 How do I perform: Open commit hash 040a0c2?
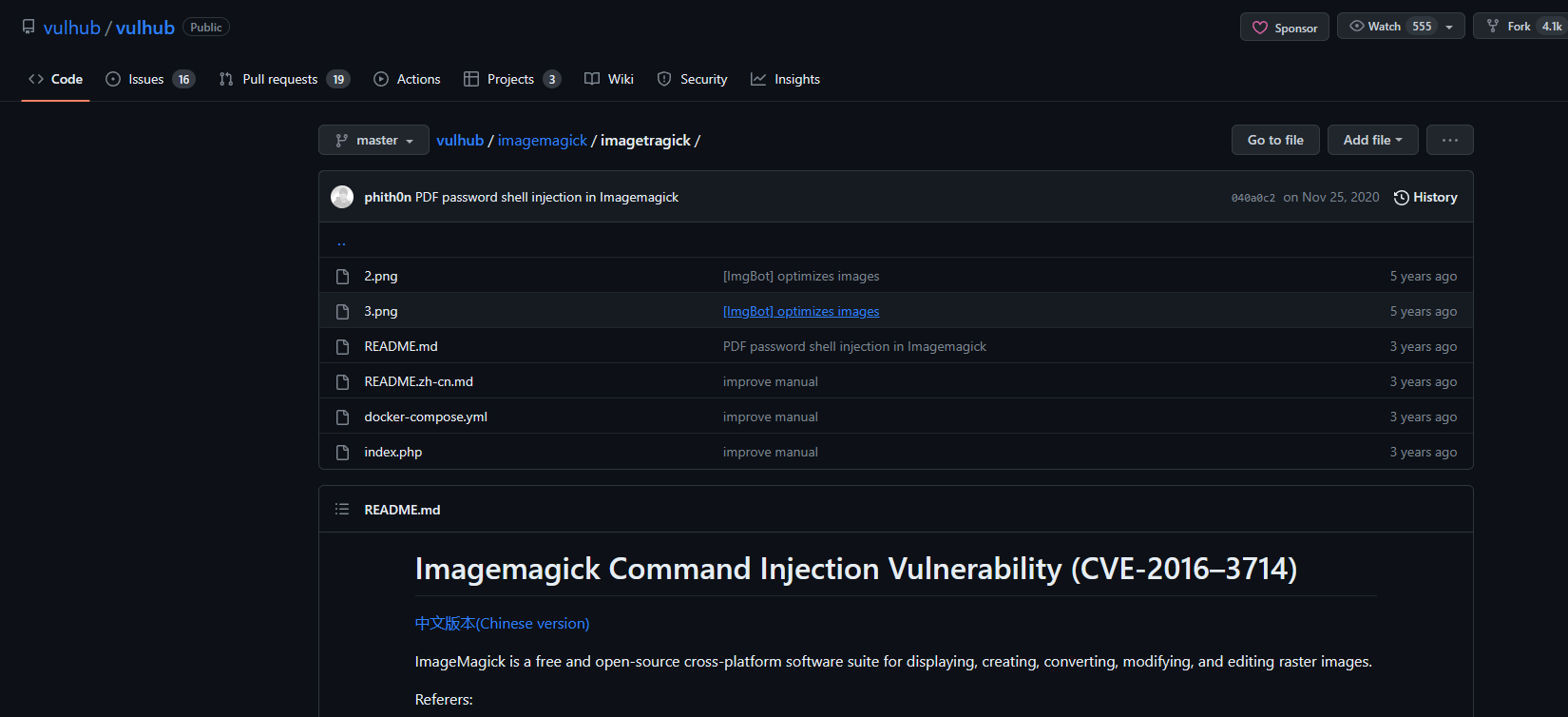click(x=1253, y=198)
